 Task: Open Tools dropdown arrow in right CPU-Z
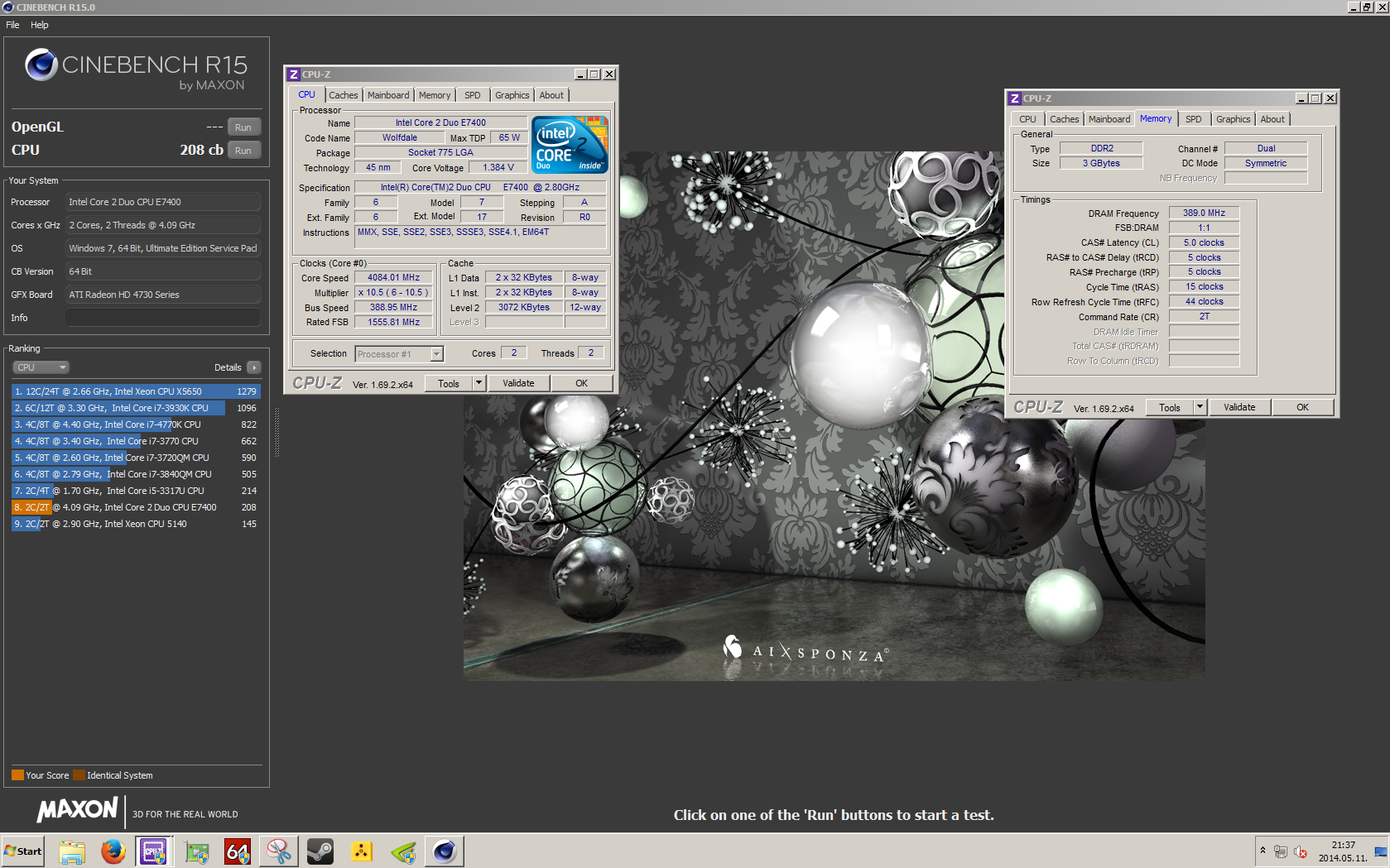[x=1200, y=407]
